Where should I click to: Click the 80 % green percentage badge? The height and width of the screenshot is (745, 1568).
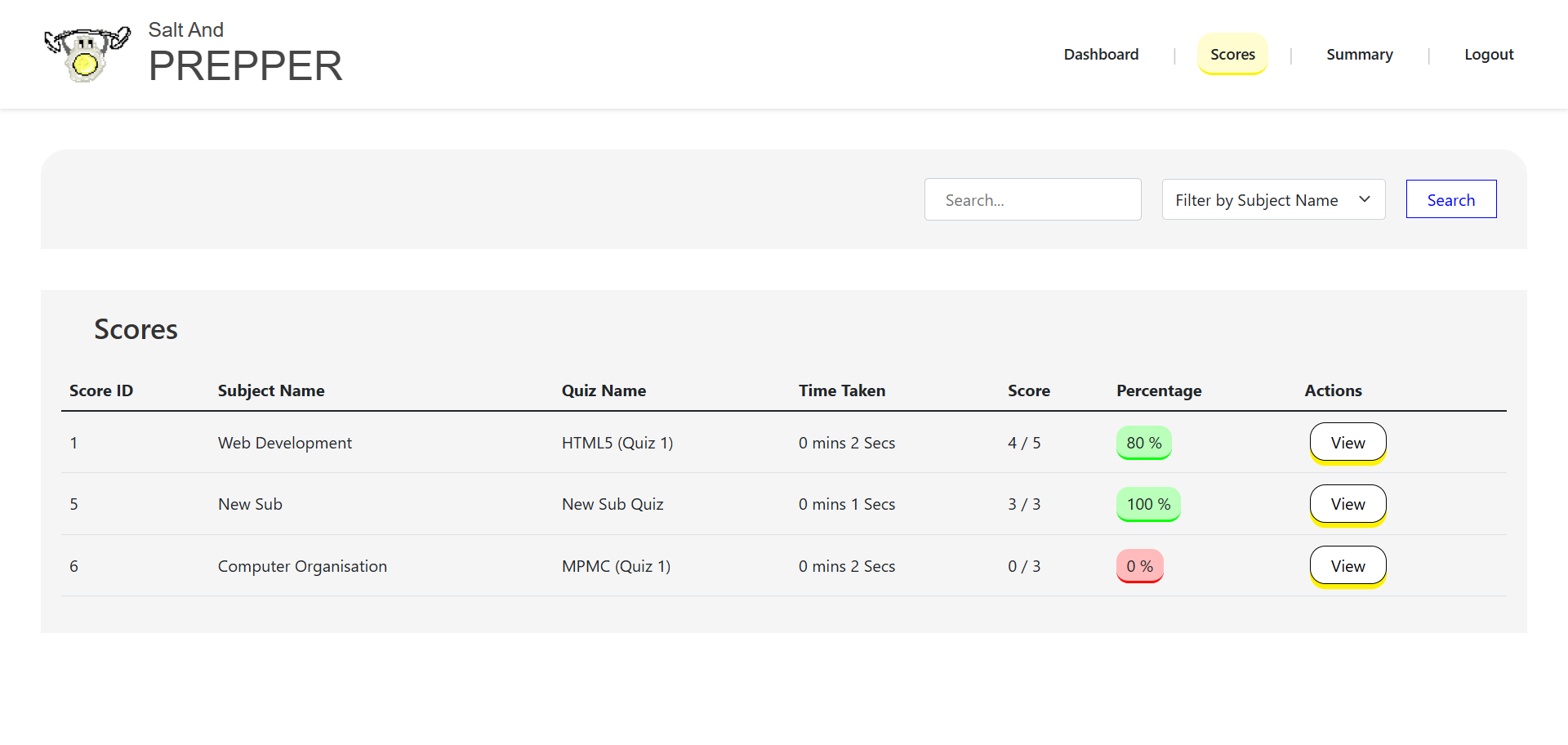[1143, 443]
